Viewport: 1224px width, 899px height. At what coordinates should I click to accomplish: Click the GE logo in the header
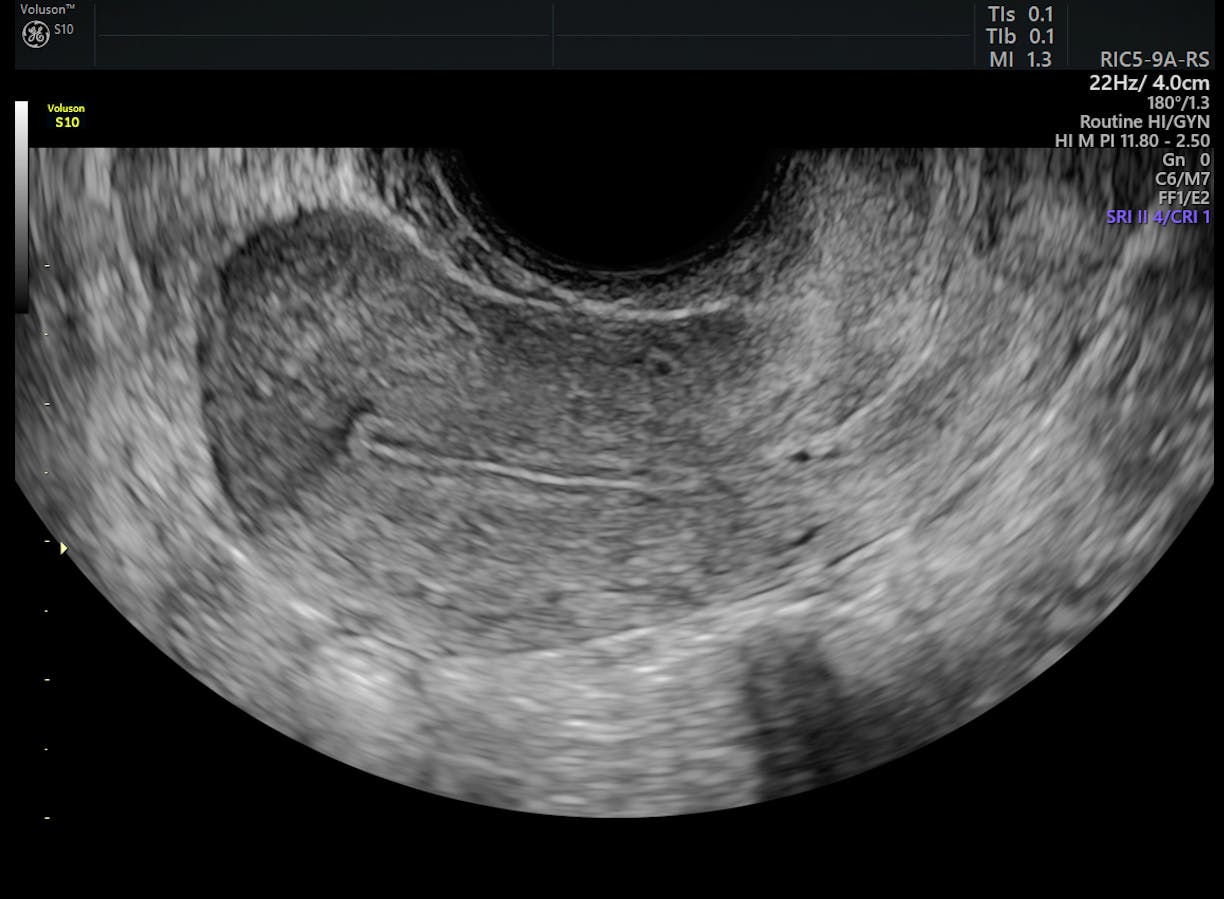click(36, 34)
